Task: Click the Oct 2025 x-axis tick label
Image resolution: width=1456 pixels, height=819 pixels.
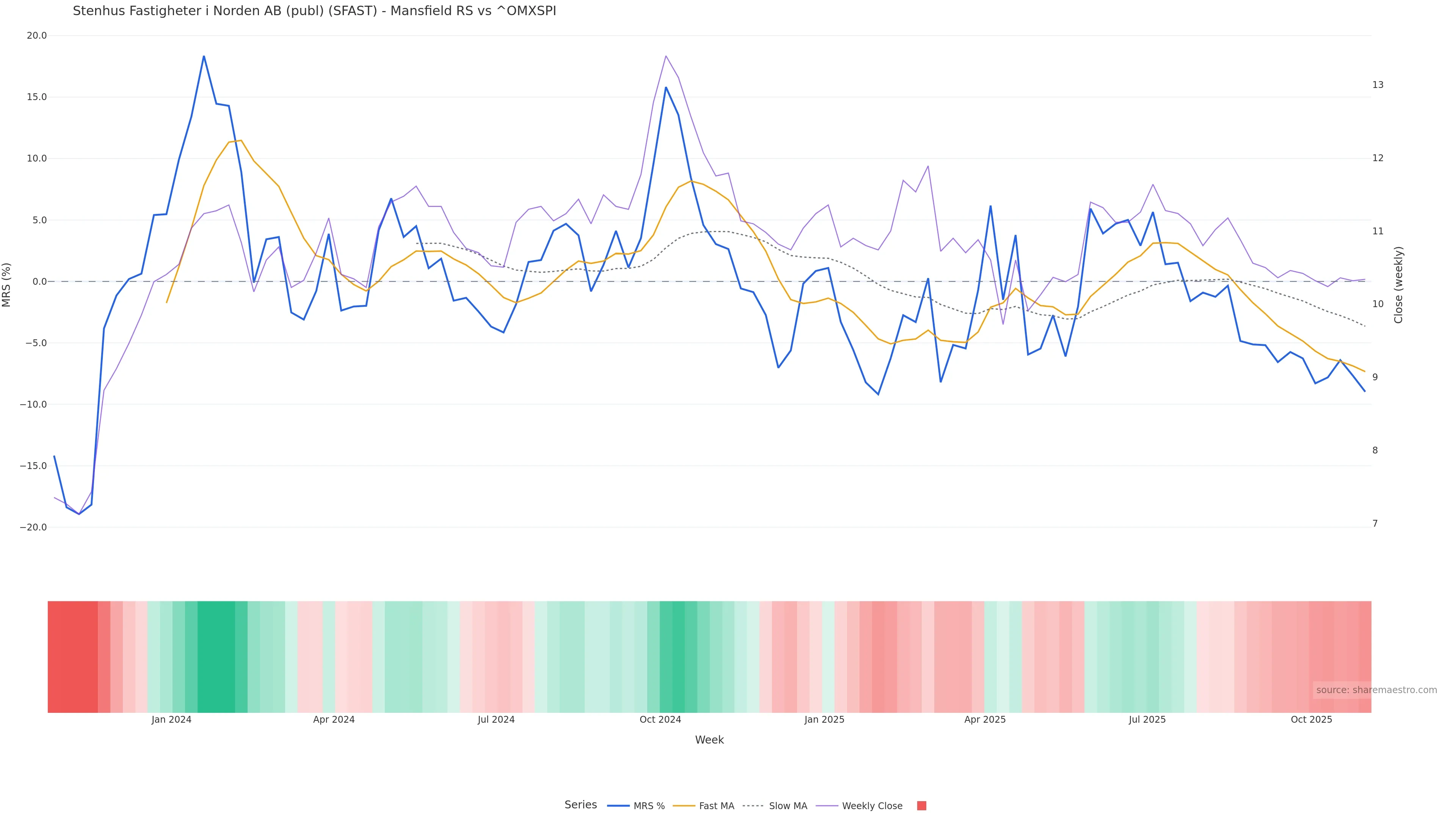Action: tap(1311, 720)
